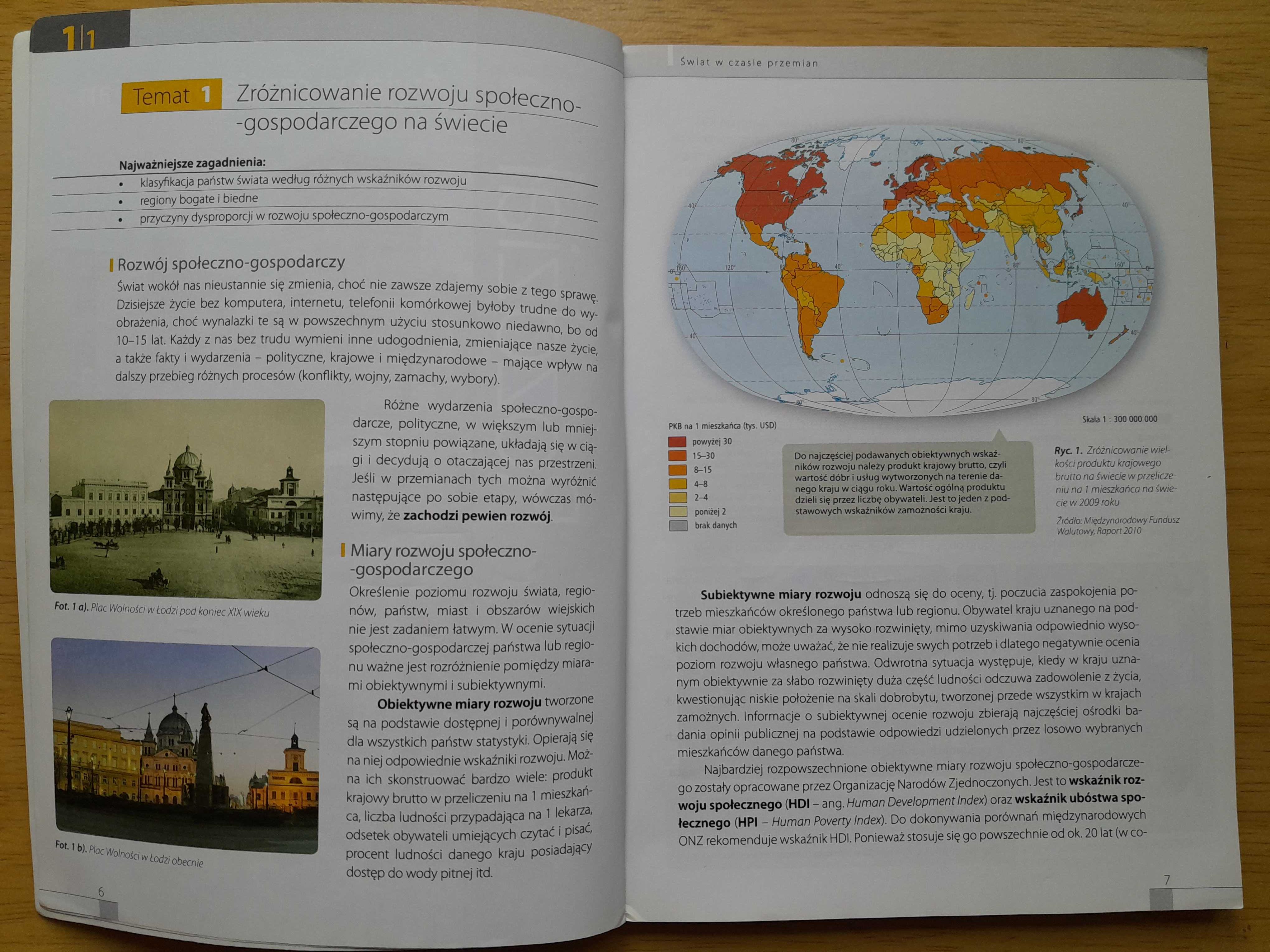Click the legend title 'PKB na 1 mieszkańca (tys. USD)'

[722, 426]
